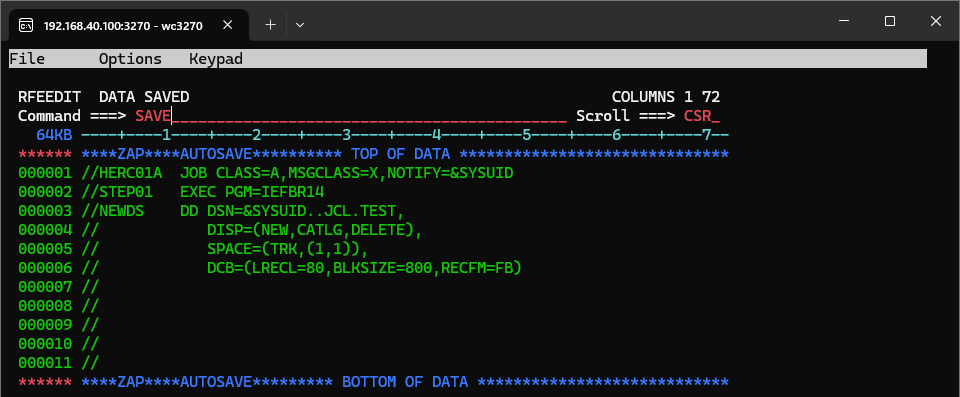The height and width of the screenshot is (397, 960).
Task: Open the Keypad menu
Action: coord(216,59)
